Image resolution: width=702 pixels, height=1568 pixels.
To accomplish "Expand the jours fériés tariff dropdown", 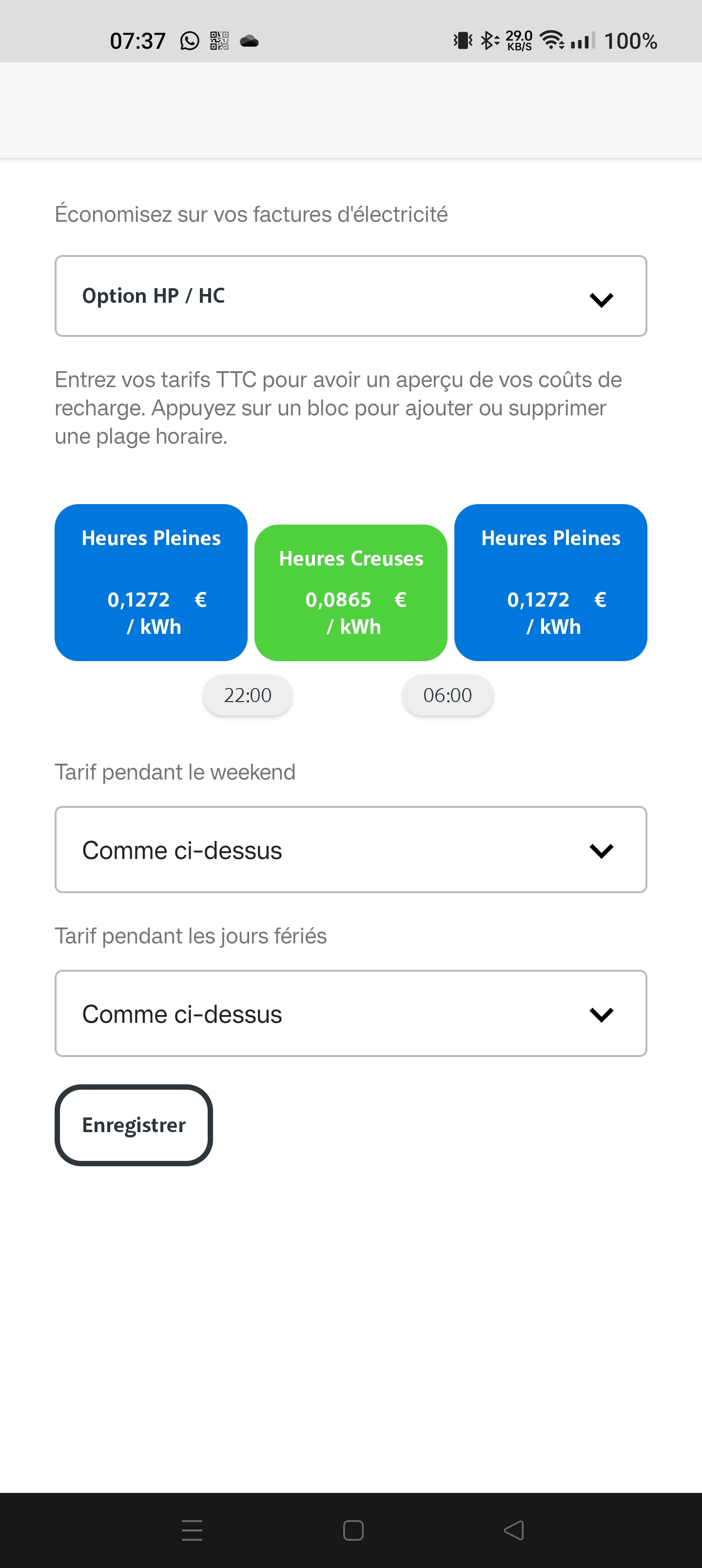I will (351, 1014).
